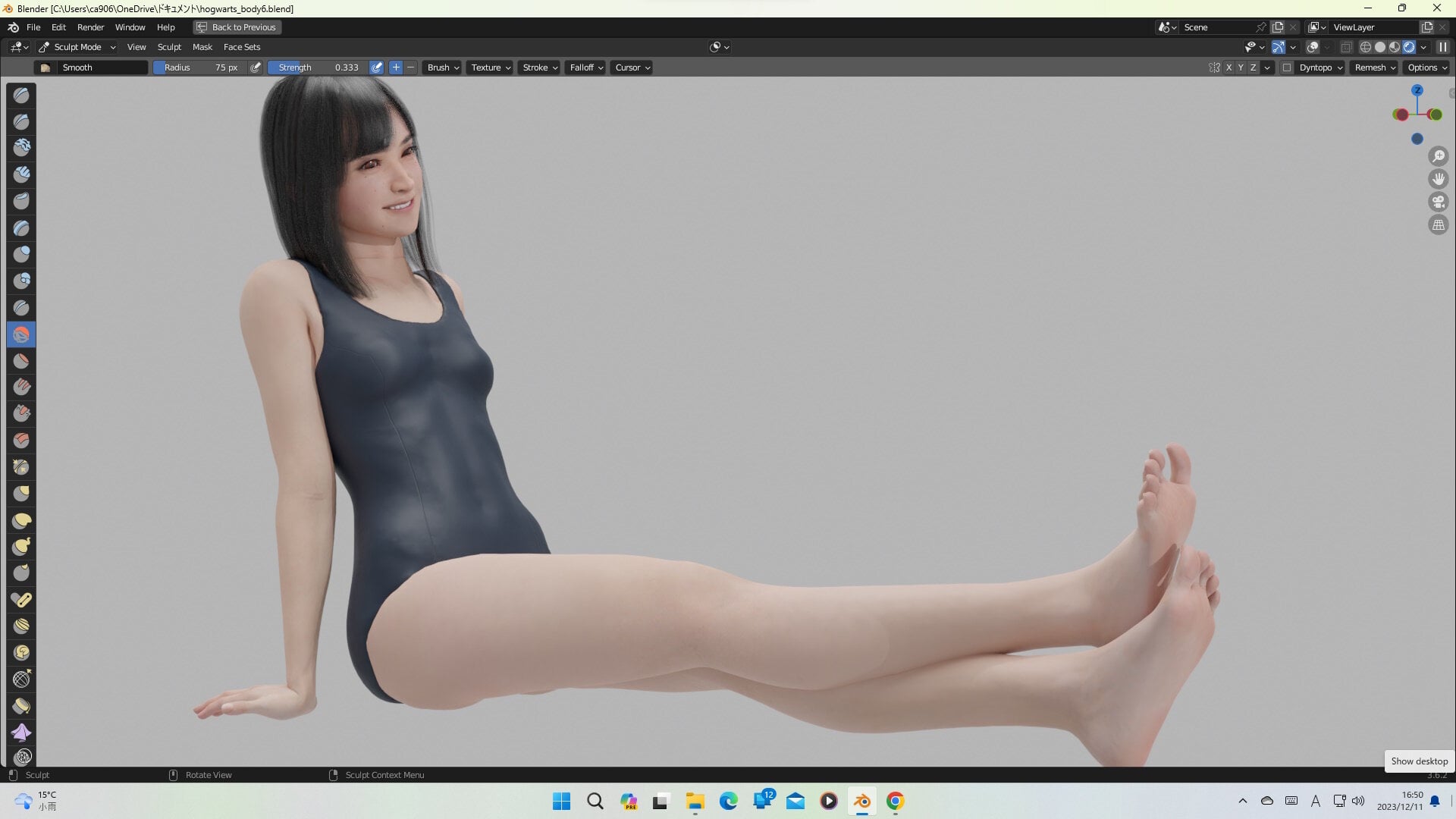Viewport: 1456px width, 819px height.
Task: Toggle strength pressure sensitivity button
Action: 377,67
